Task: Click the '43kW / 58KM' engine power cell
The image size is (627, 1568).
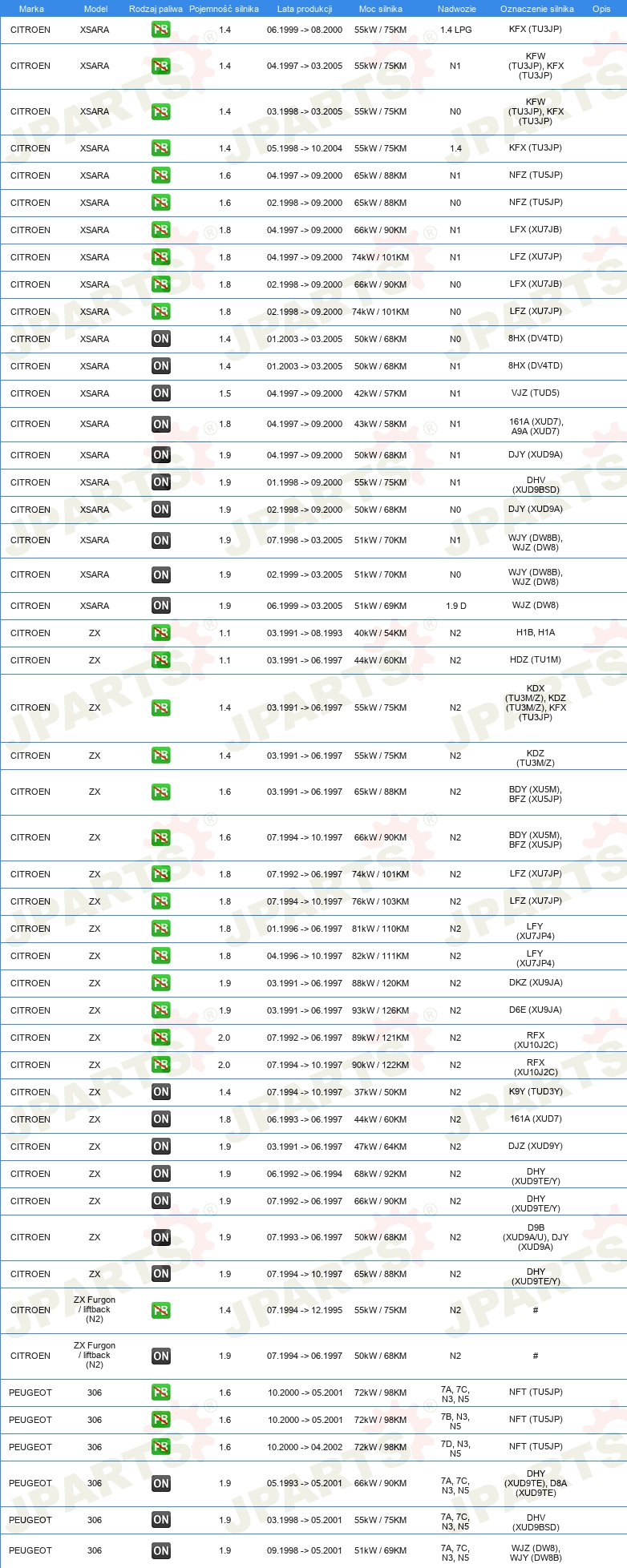Action: [381, 425]
